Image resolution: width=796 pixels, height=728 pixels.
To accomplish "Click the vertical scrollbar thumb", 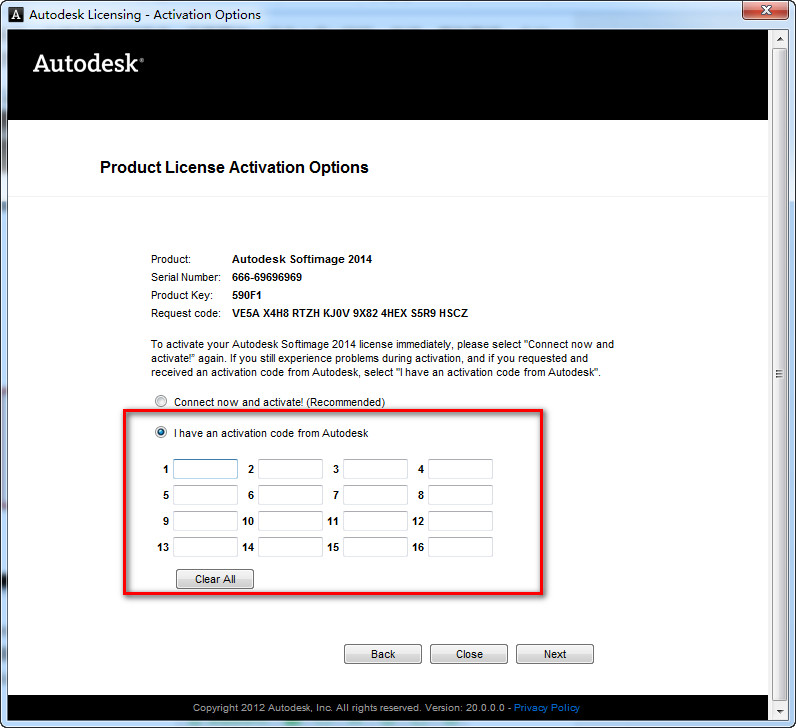I will click(x=780, y=374).
